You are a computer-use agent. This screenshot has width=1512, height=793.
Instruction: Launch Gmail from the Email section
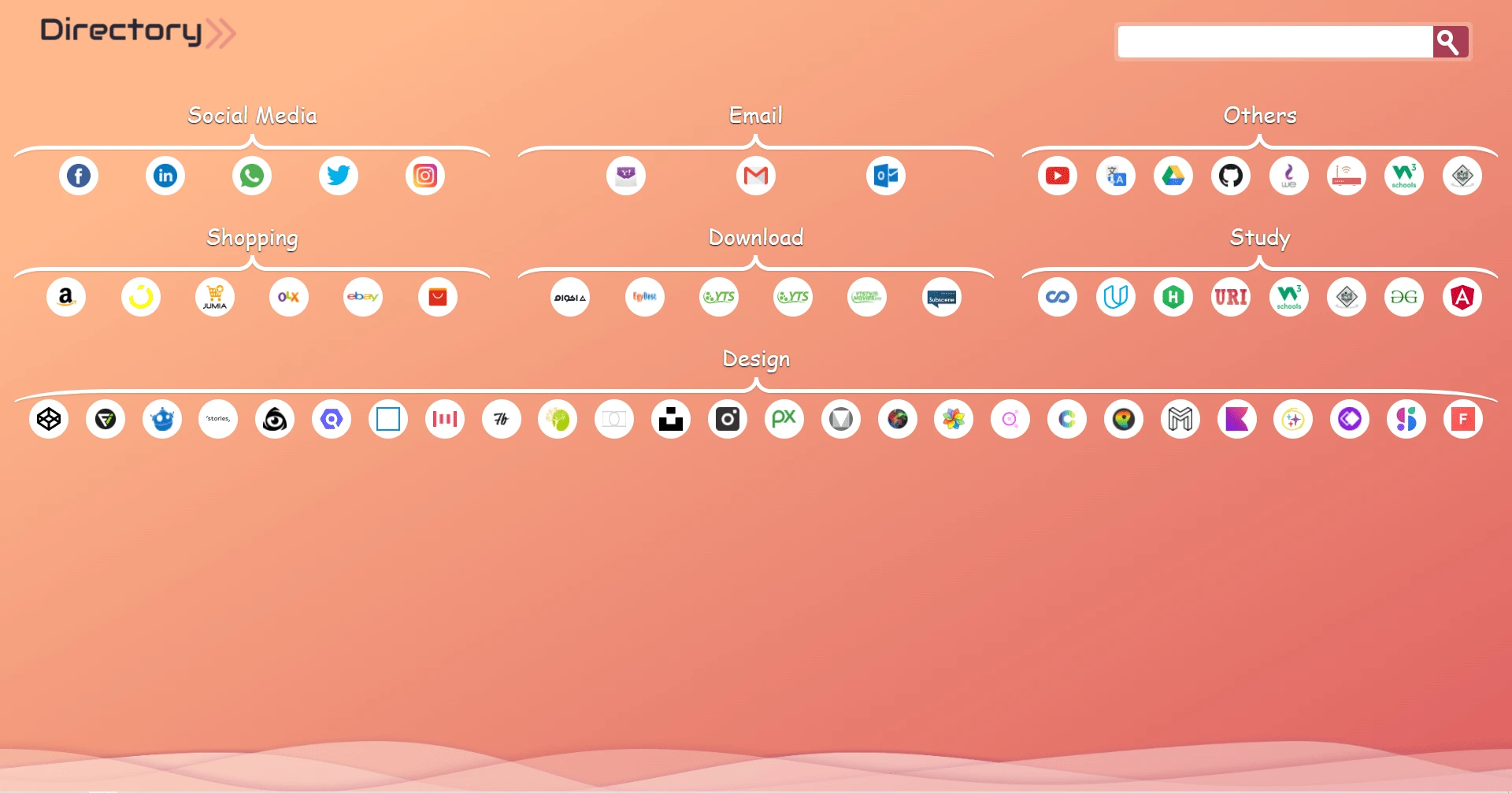[756, 176]
